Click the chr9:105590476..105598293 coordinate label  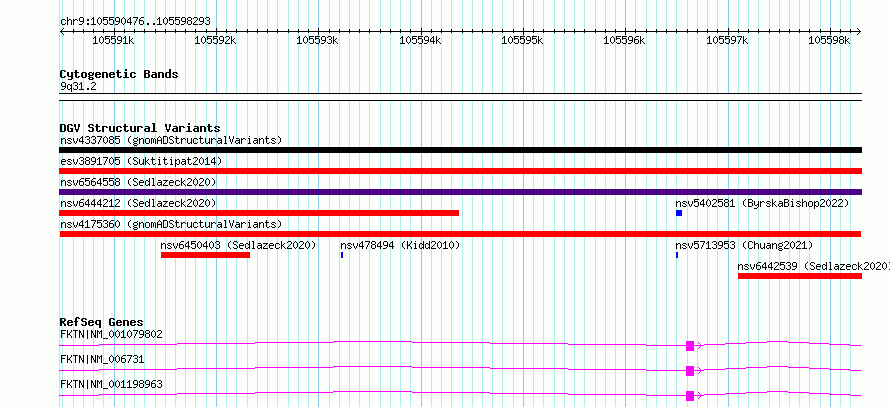(x=135, y=21)
